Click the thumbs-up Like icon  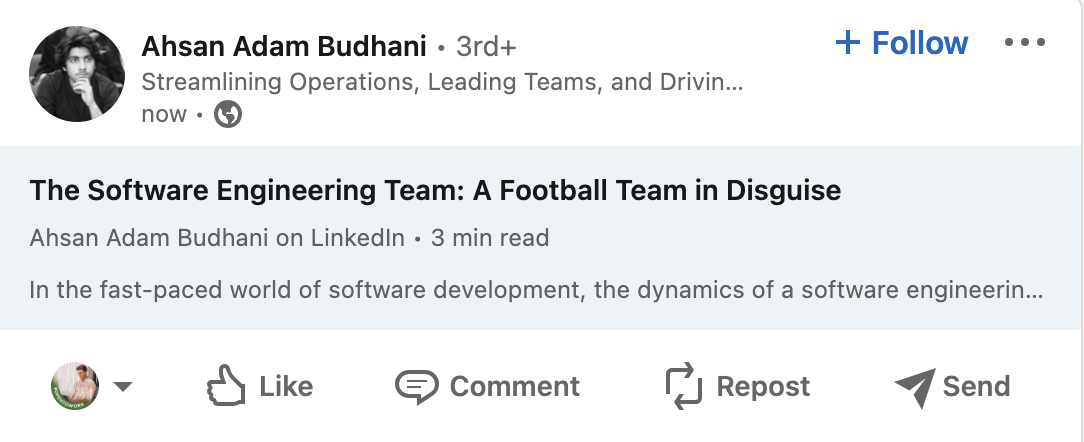click(226, 386)
